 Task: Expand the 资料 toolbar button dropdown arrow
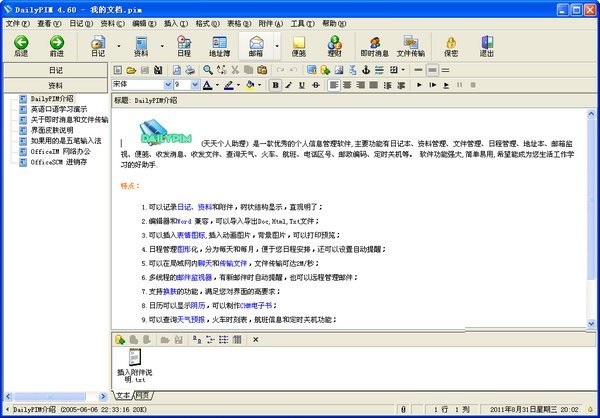[162, 46]
